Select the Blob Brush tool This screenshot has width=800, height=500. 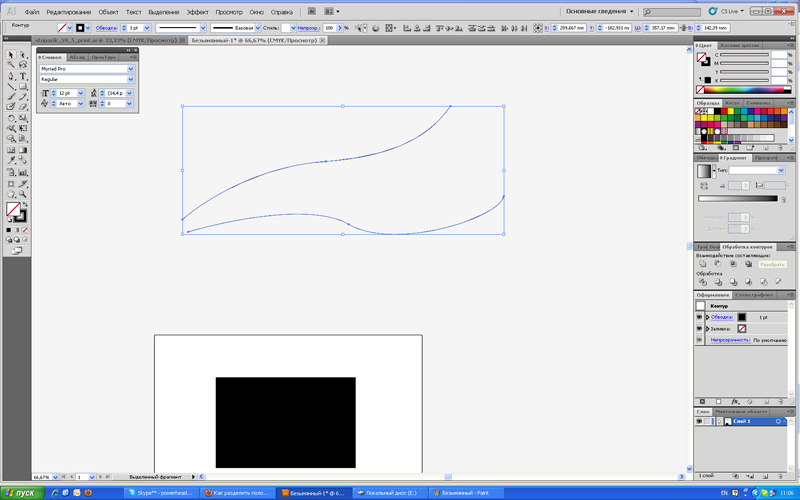11,107
